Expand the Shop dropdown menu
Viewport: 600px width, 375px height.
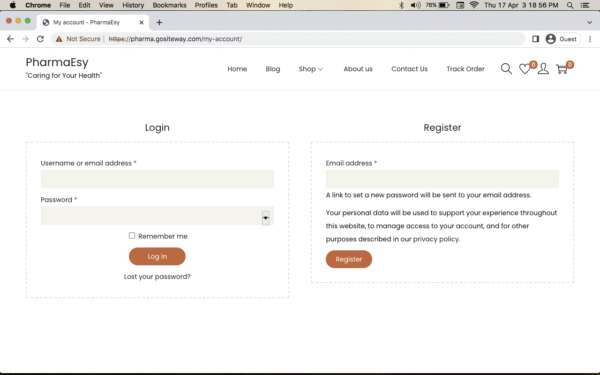point(311,69)
